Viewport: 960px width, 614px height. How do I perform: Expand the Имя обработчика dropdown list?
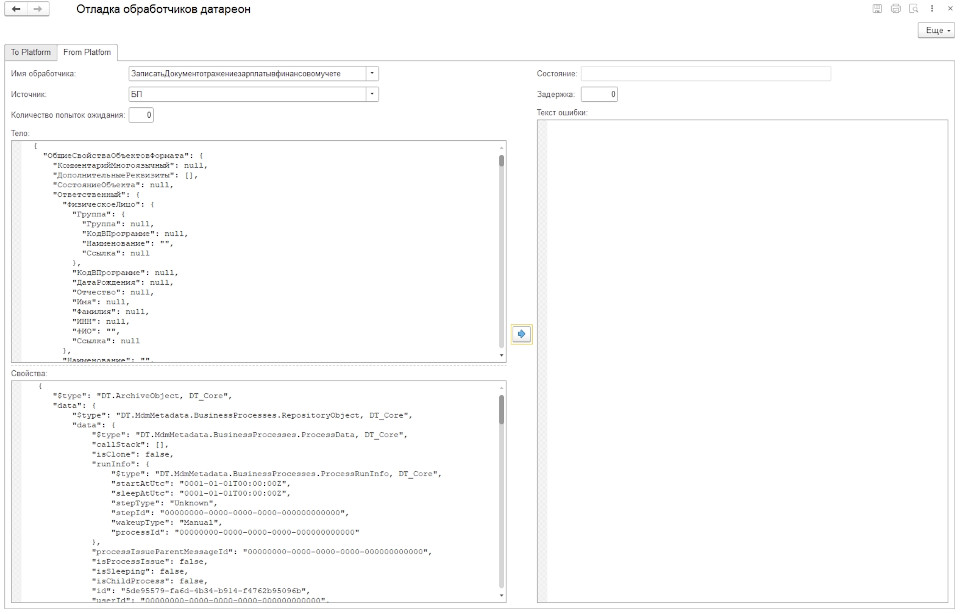tap(372, 73)
